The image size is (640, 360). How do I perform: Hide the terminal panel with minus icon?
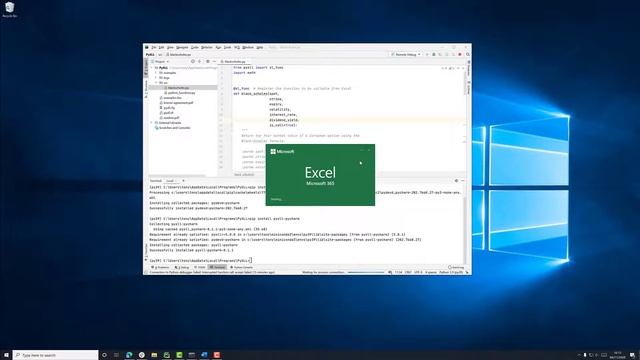click(462, 181)
